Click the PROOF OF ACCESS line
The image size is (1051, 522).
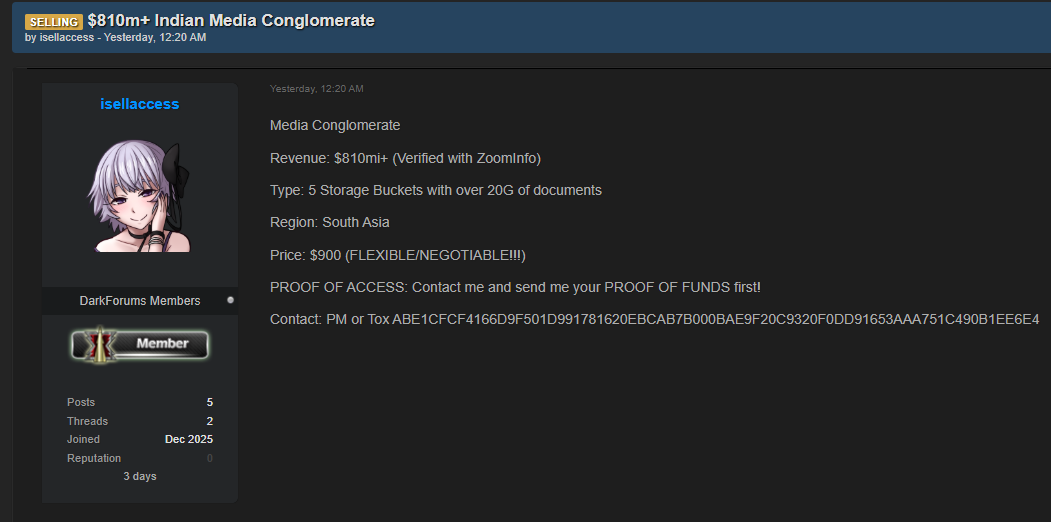[x=515, y=287]
